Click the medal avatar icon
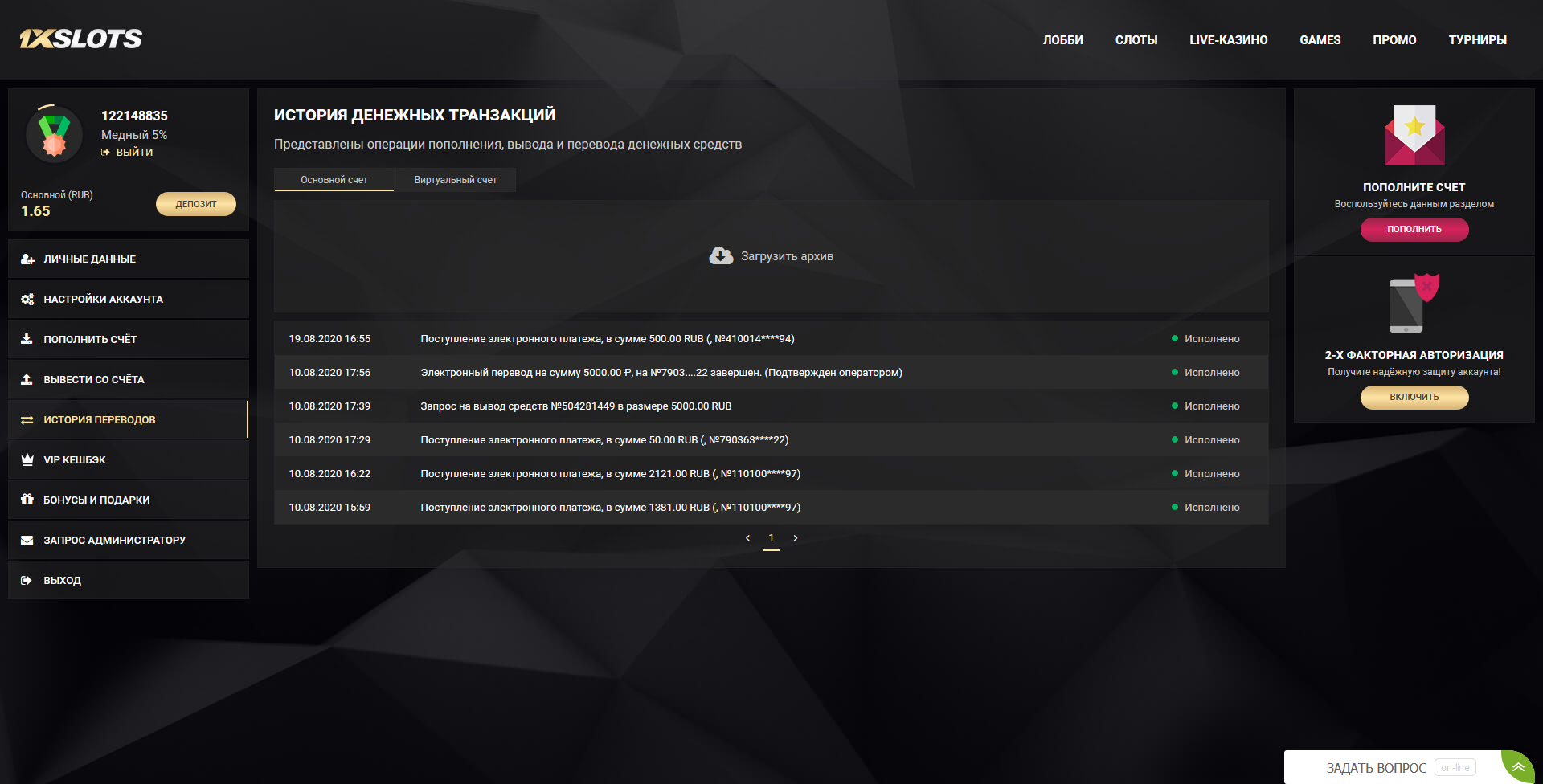 pos(54,134)
